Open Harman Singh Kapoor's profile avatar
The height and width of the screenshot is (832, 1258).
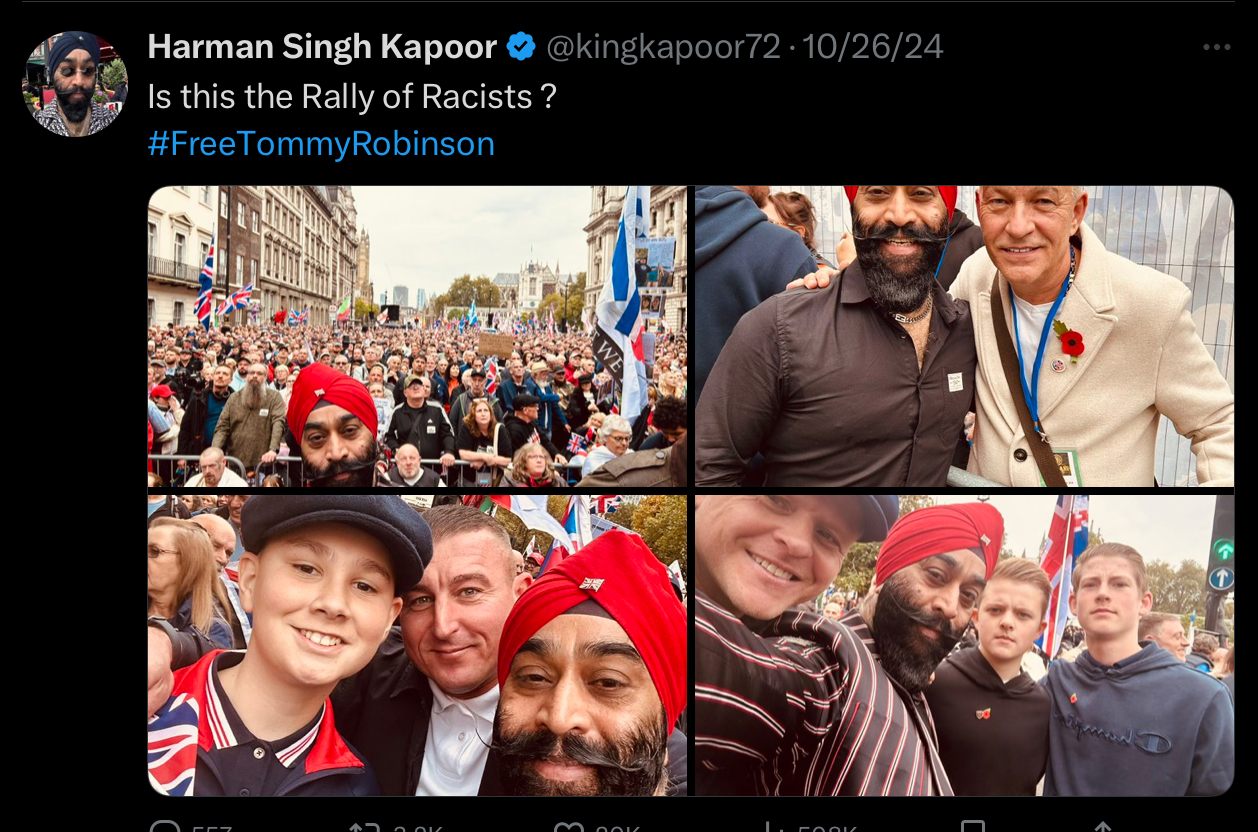click(x=75, y=83)
